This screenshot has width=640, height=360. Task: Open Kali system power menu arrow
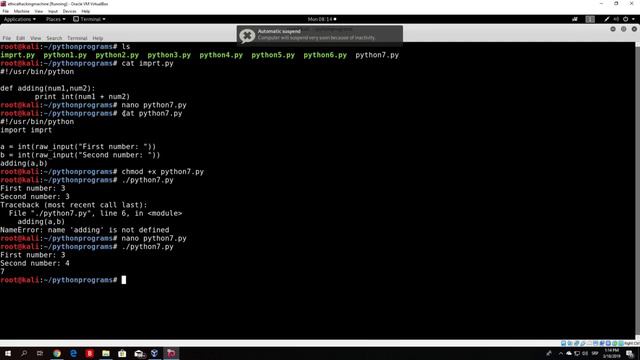[633, 19]
